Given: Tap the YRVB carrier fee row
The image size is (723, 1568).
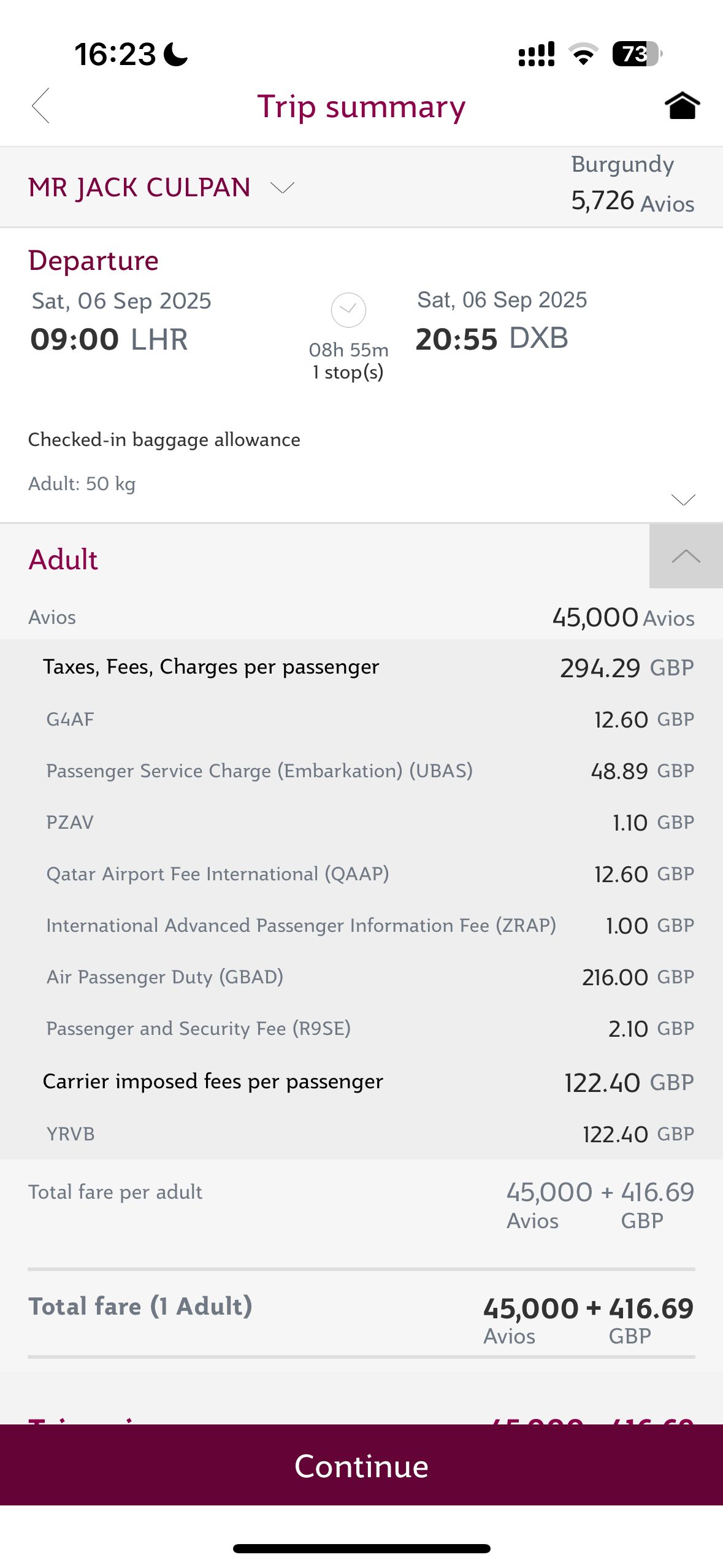Looking at the screenshot, I should pos(361,1134).
